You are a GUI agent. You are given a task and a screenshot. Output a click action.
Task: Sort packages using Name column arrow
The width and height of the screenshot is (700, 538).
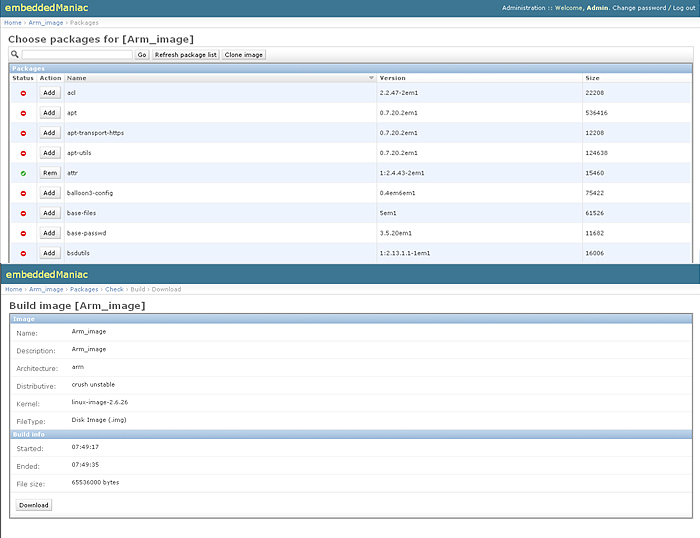pyautogui.click(x=371, y=77)
